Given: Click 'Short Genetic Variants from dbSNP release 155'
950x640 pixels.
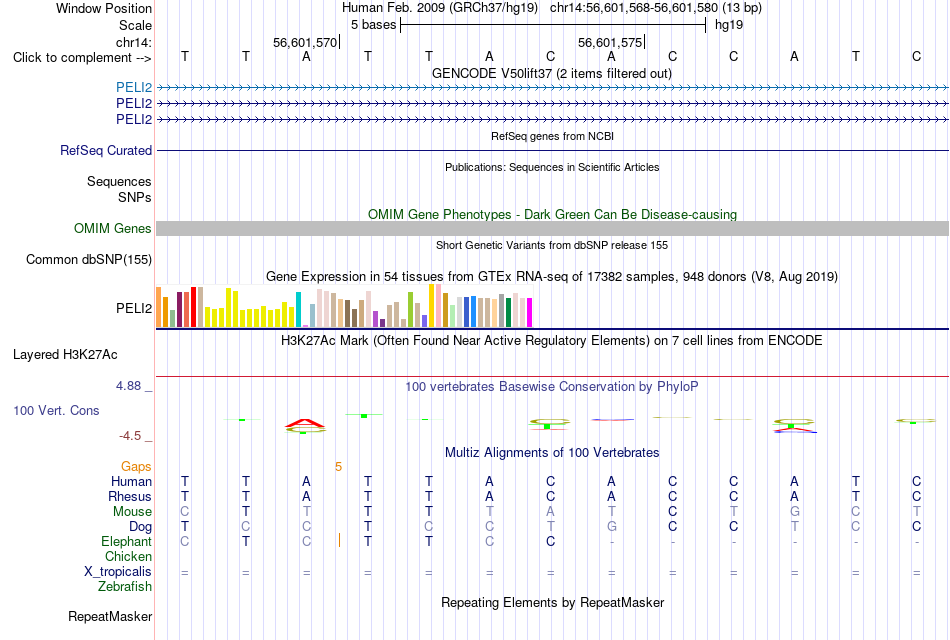Looking at the screenshot, I should coord(552,245).
